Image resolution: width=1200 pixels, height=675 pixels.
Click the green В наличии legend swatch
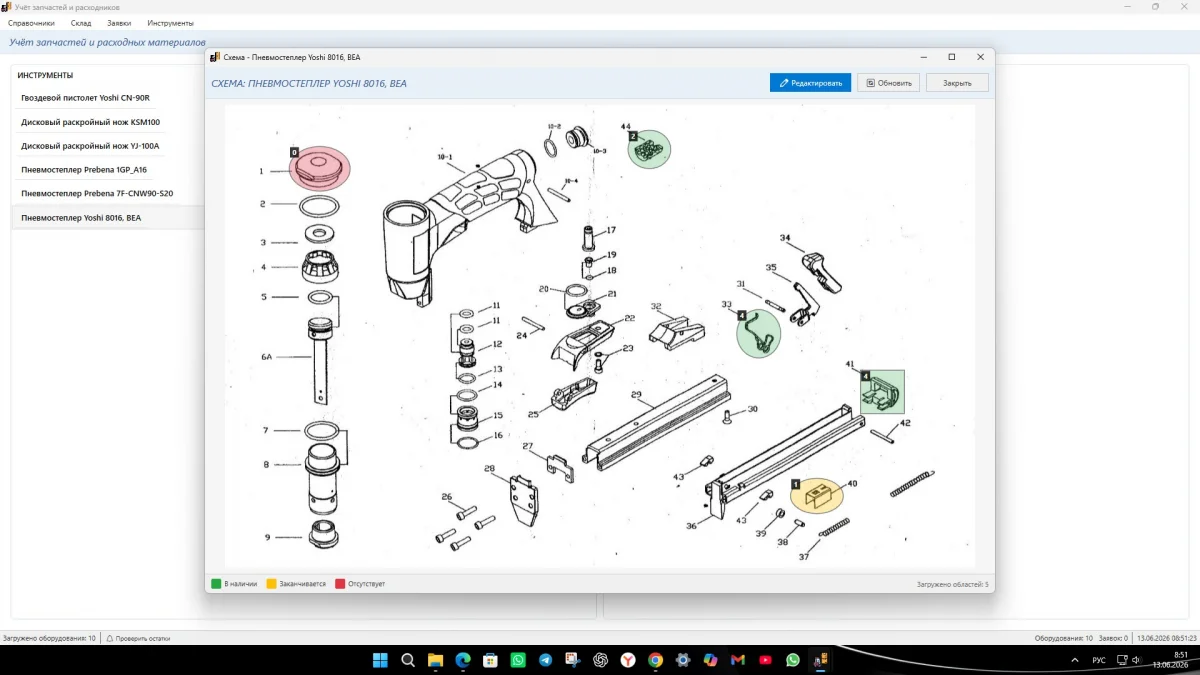click(216, 584)
